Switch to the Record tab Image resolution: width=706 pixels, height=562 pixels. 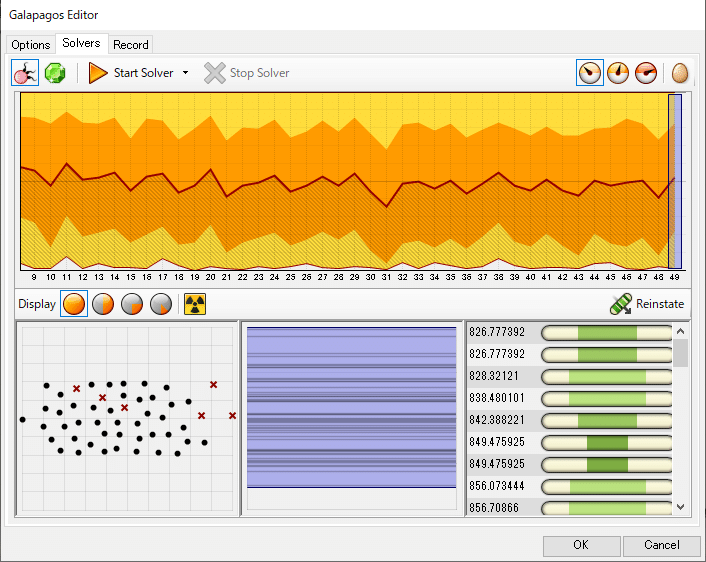click(x=131, y=45)
